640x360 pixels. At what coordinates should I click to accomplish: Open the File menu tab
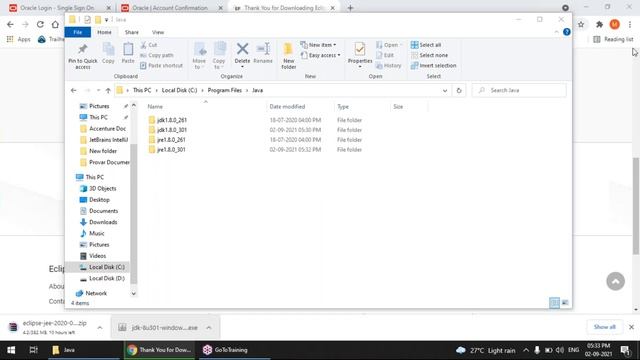(x=78, y=32)
